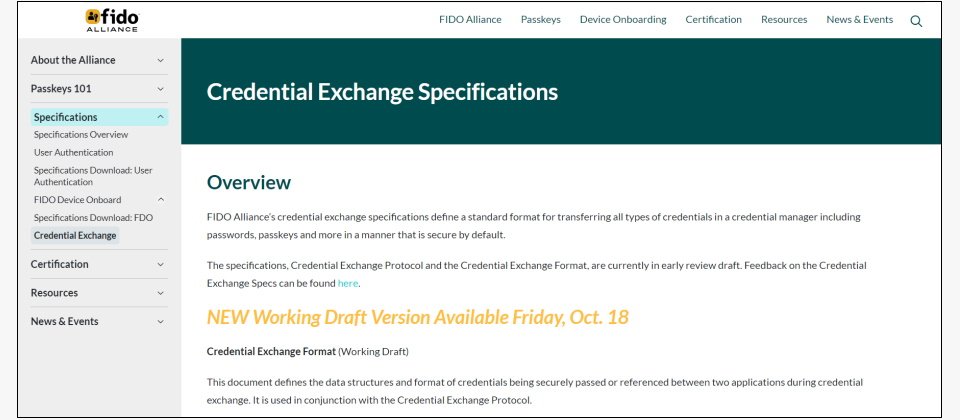Collapse FIDO Device Onboard chevron
960x420 pixels.
161,200
